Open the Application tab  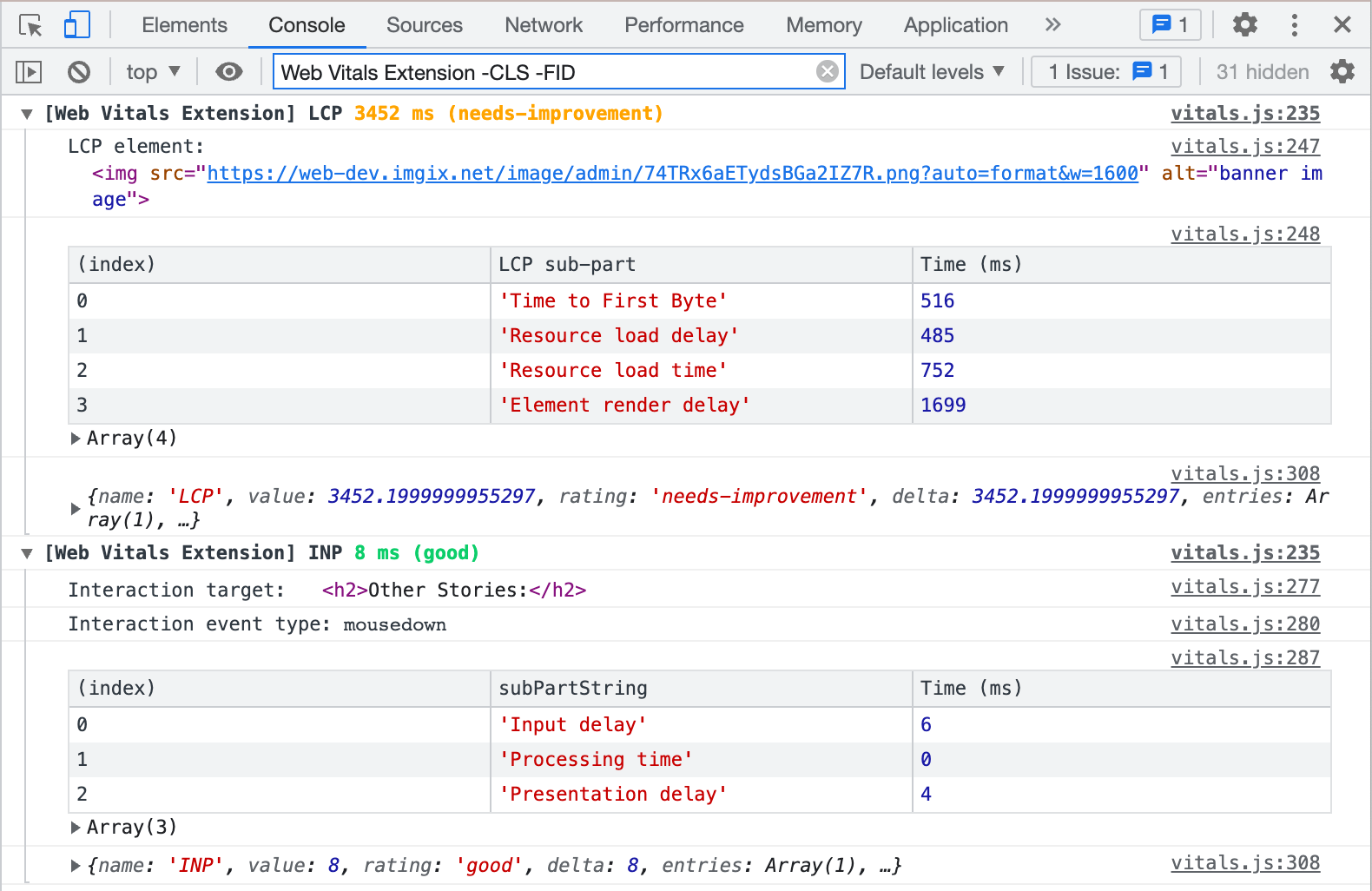[x=956, y=25]
